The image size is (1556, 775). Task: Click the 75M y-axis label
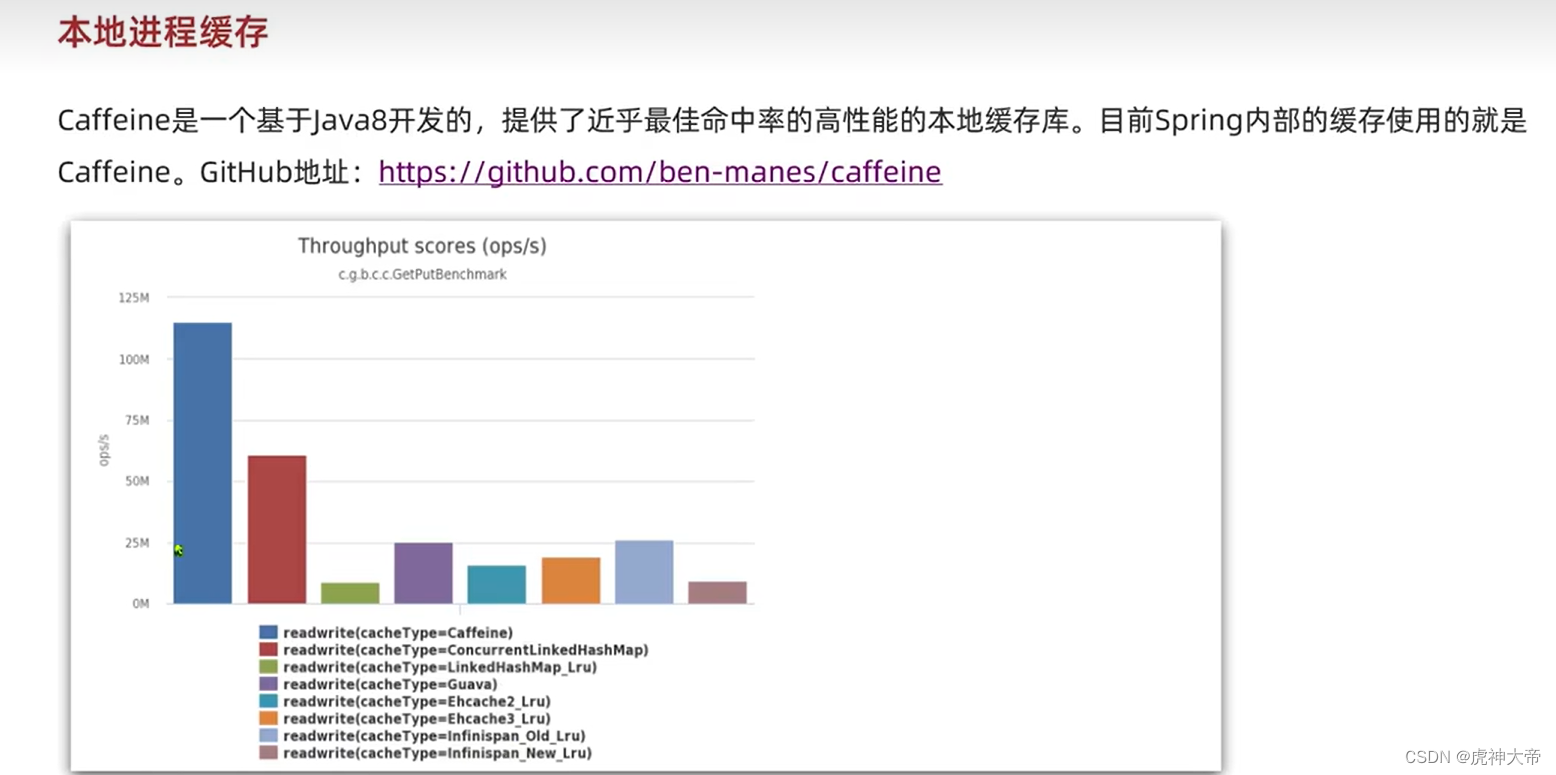(x=136, y=420)
